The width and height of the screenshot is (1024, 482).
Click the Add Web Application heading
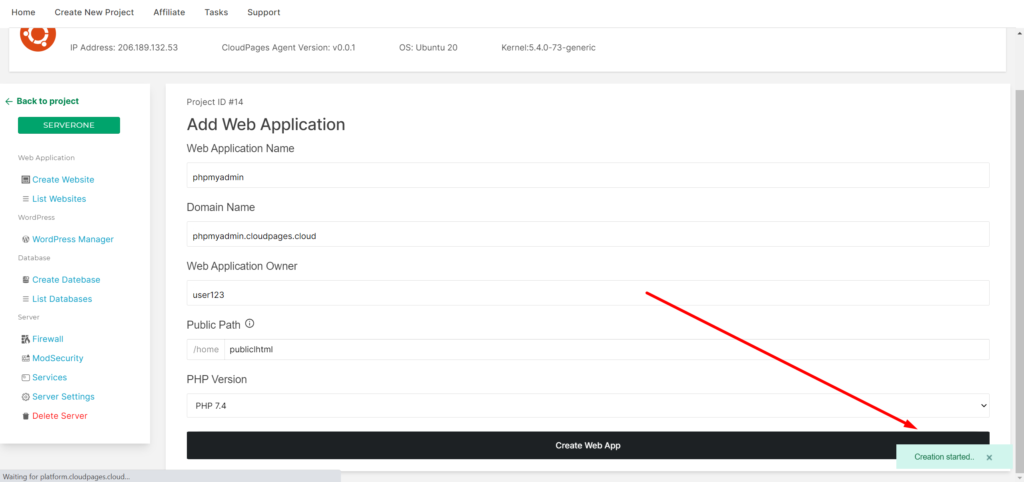(266, 125)
